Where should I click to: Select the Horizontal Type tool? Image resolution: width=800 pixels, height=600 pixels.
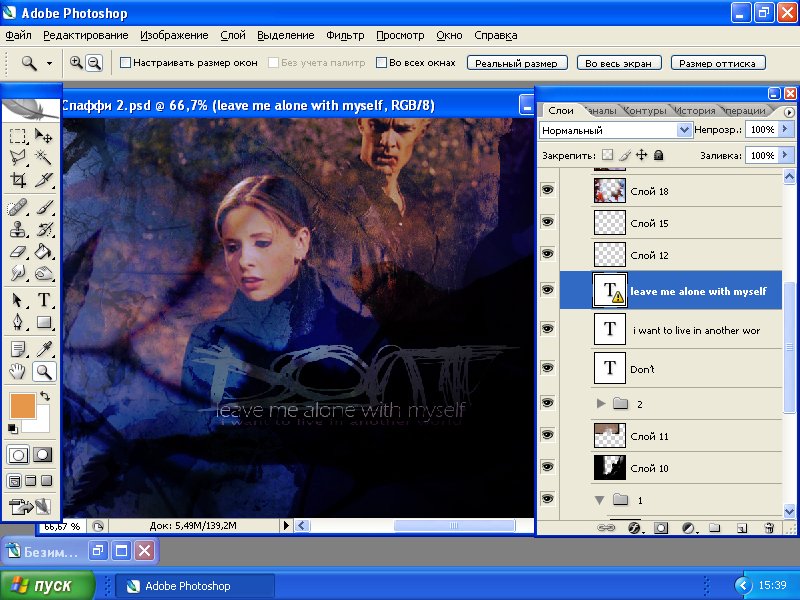tap(45, 300)
